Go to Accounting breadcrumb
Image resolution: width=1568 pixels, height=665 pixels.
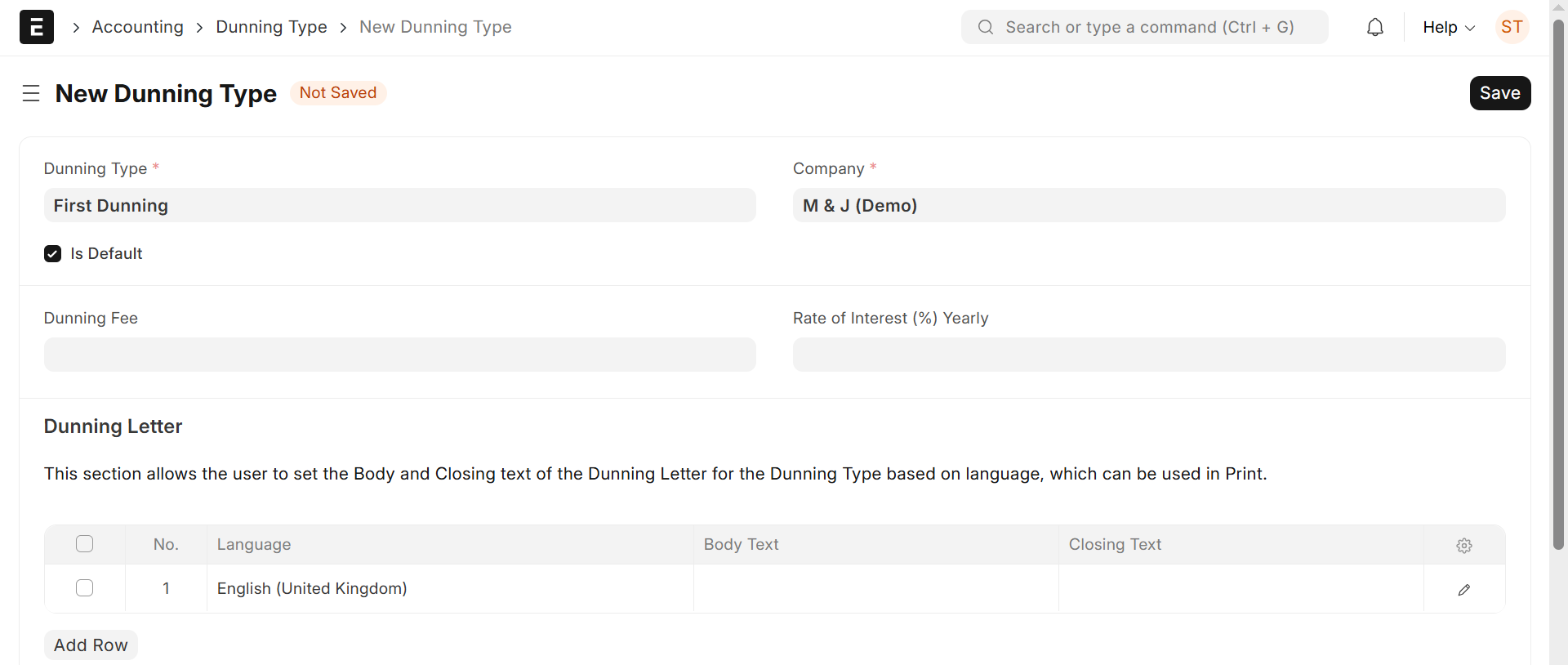tap(138, 27)
